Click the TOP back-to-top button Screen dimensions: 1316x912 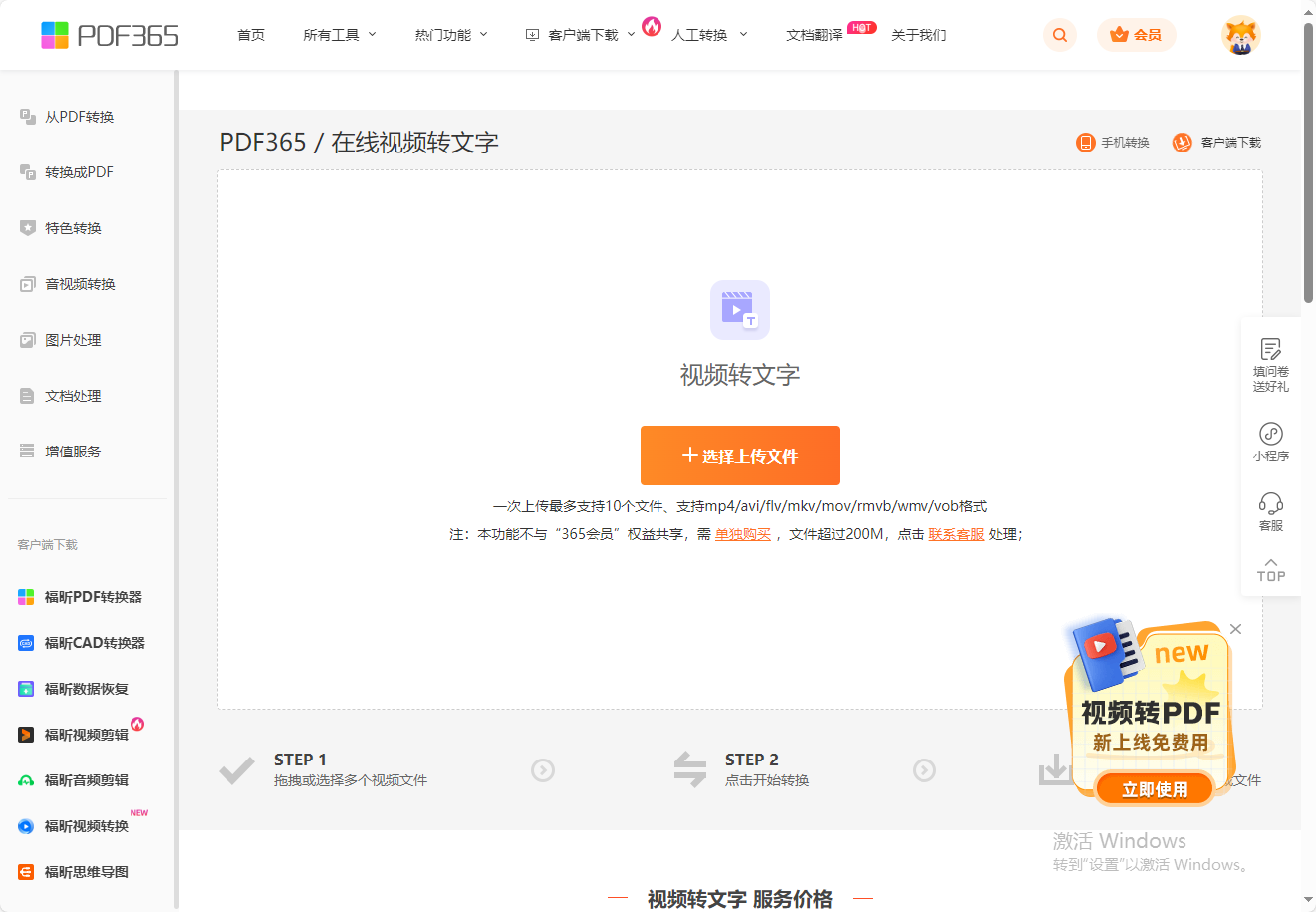(1271, 569)
